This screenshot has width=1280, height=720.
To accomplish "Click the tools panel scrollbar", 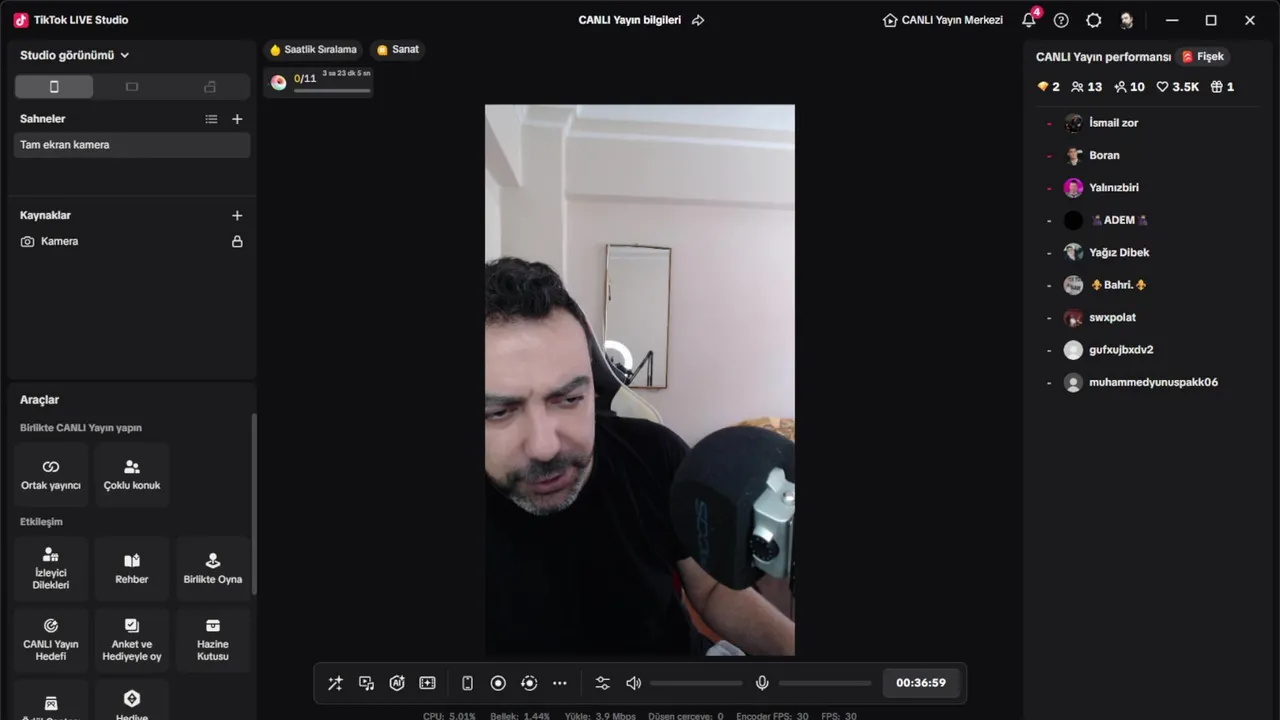I will click(254, 505).
